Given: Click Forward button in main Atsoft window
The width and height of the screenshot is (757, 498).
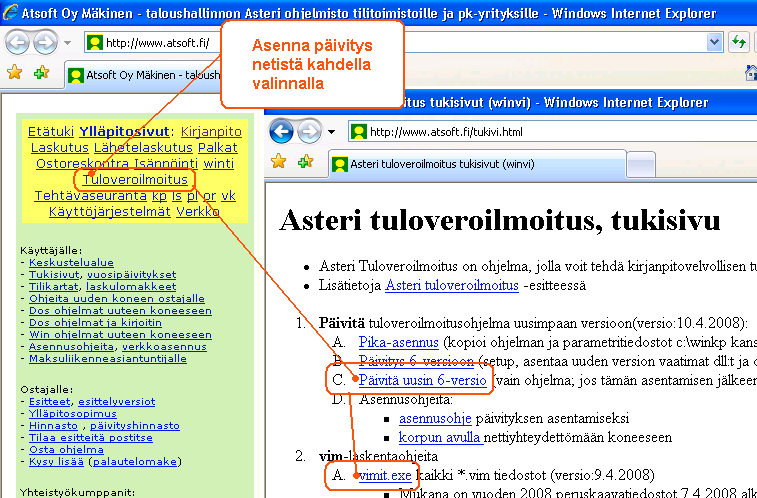Looking at the screenshot, I should pyautogui.click(x=45, y=43).
